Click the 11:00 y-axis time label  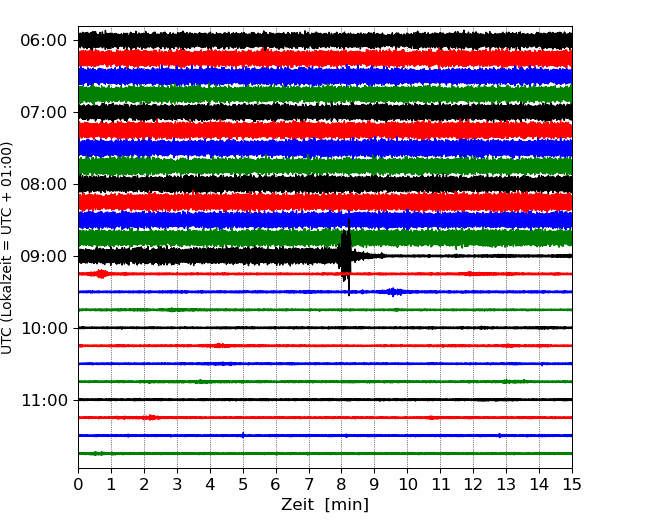tap(44, 400)
